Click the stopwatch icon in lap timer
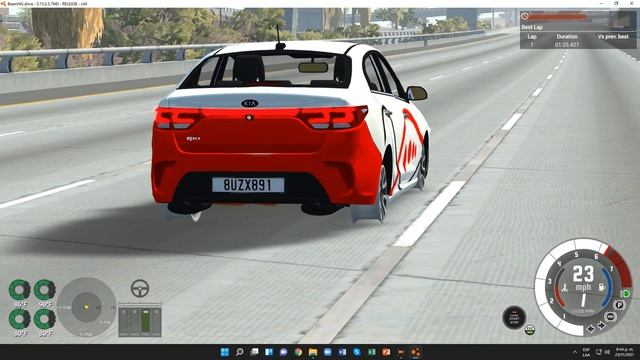The height and width of the screenshot is (360, 640). tap(525, 16)
